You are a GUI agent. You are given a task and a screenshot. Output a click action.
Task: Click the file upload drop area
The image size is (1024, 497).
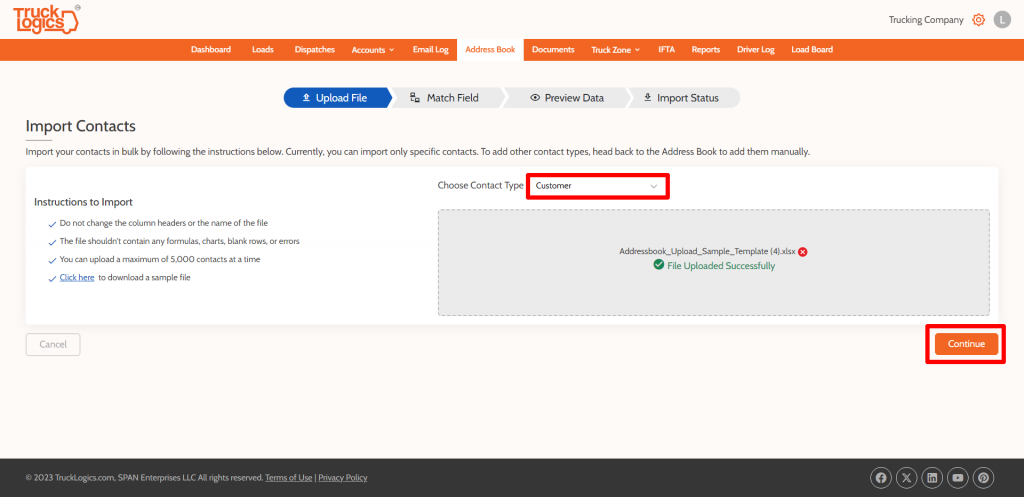click(713, 263)
